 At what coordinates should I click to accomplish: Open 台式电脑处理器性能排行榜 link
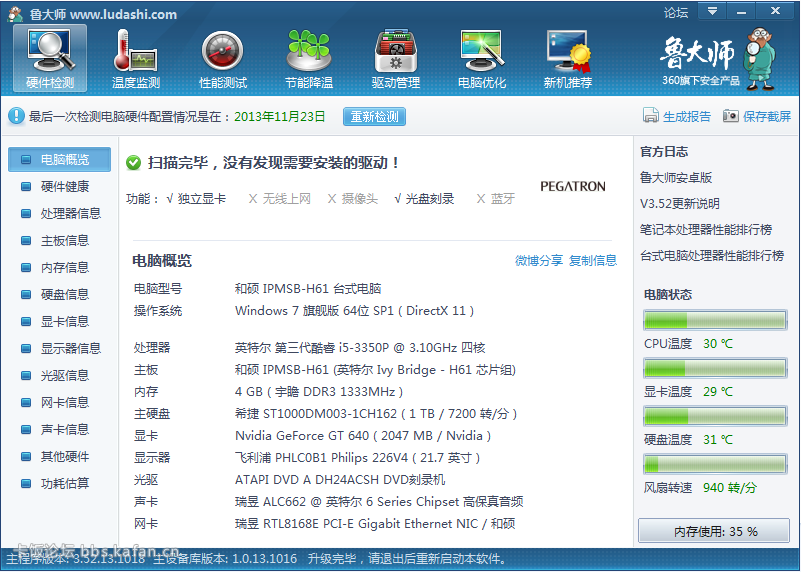[x=712, y=255]
